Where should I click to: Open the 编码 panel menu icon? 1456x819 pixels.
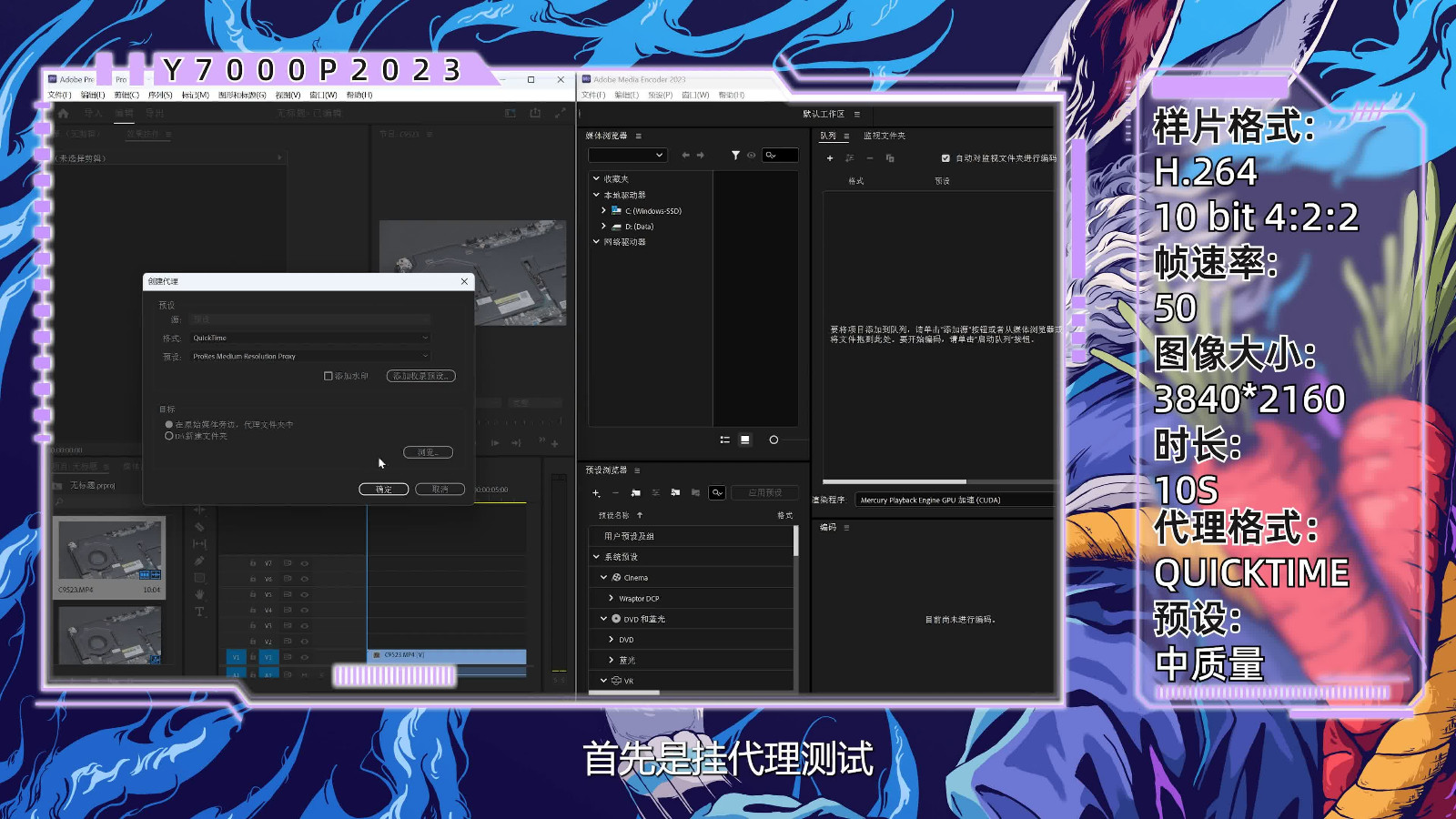tap(846, 527)
